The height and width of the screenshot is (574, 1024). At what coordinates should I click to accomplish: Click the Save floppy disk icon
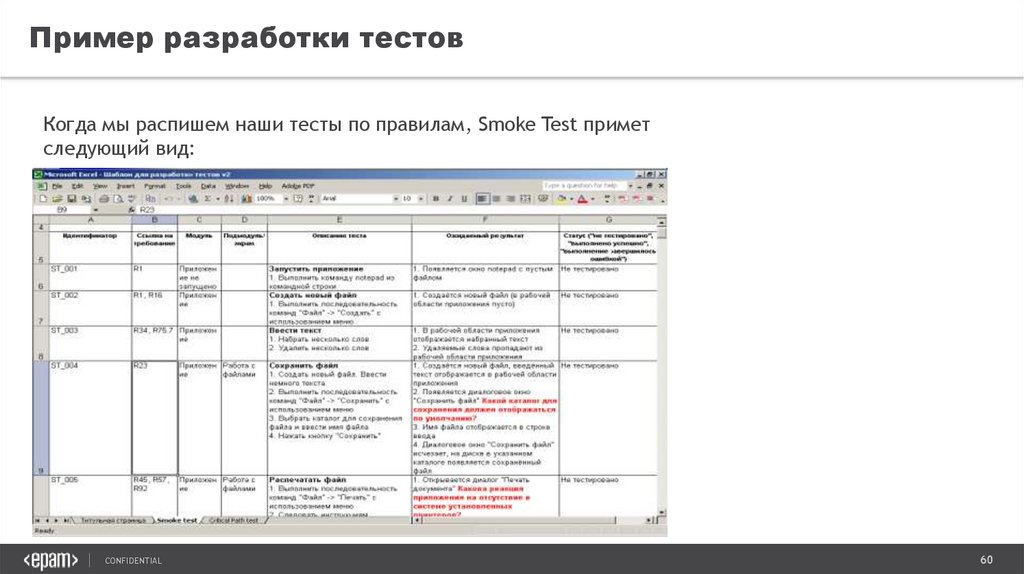pyautogui.click(x=72, y=199)
